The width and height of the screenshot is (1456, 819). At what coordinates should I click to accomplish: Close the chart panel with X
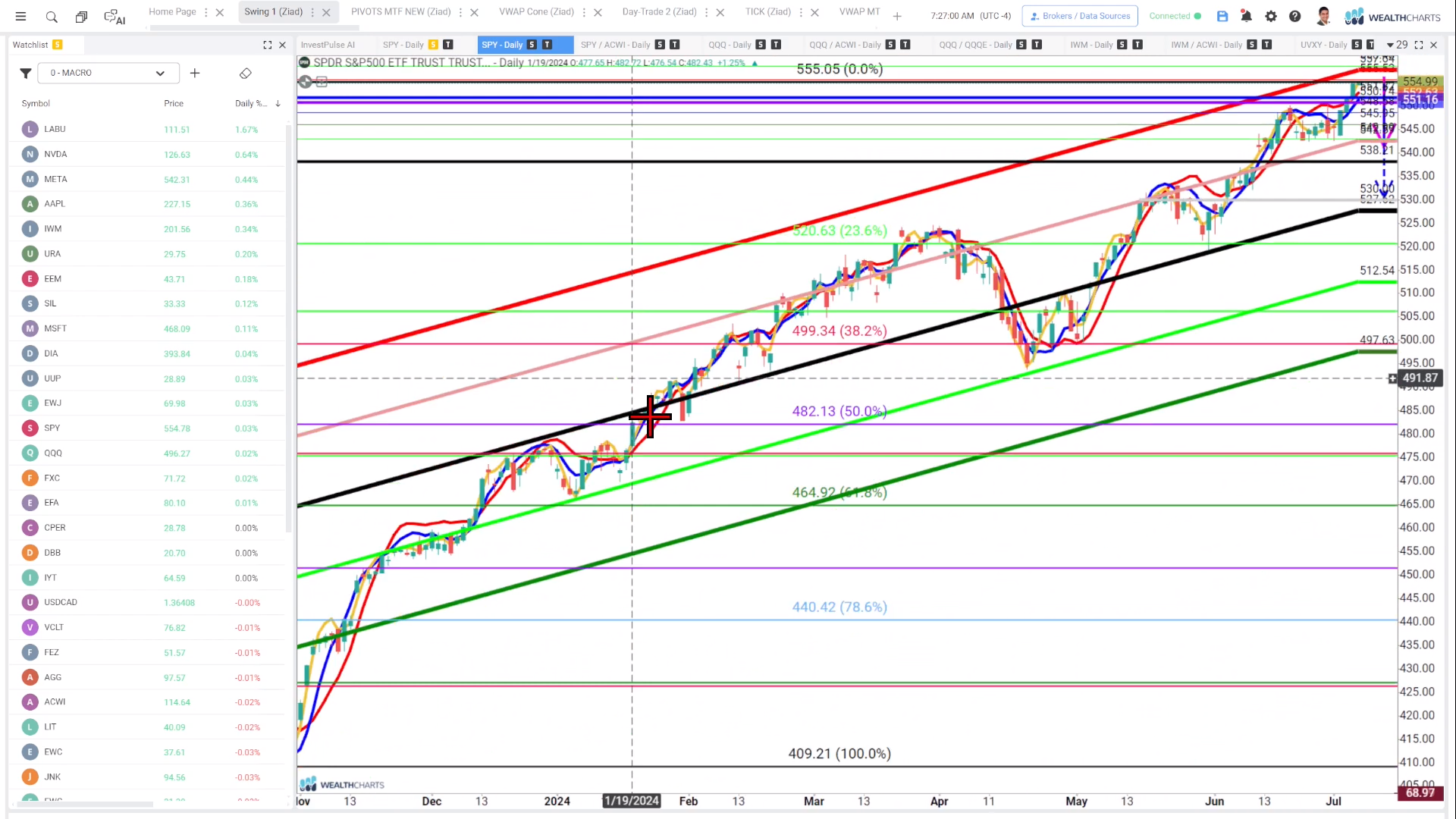pyautogui.click(x=1433, y=45)
